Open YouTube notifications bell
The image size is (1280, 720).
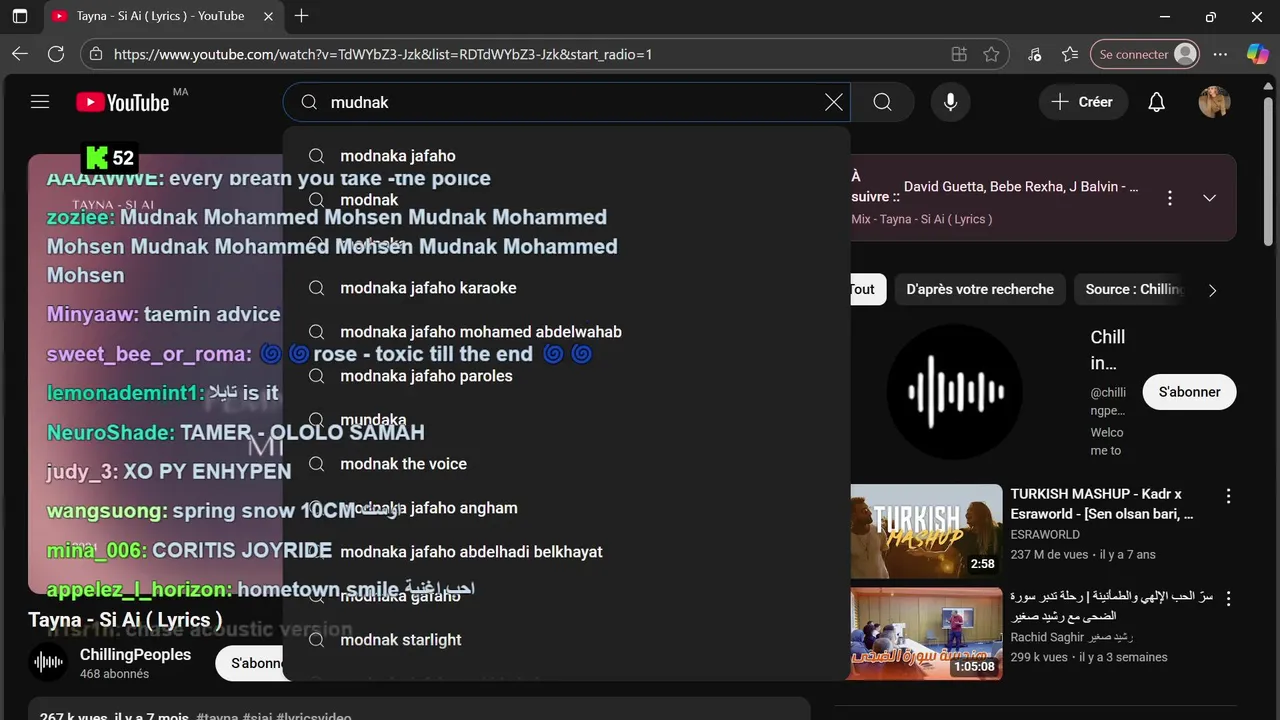point(1156,102)
